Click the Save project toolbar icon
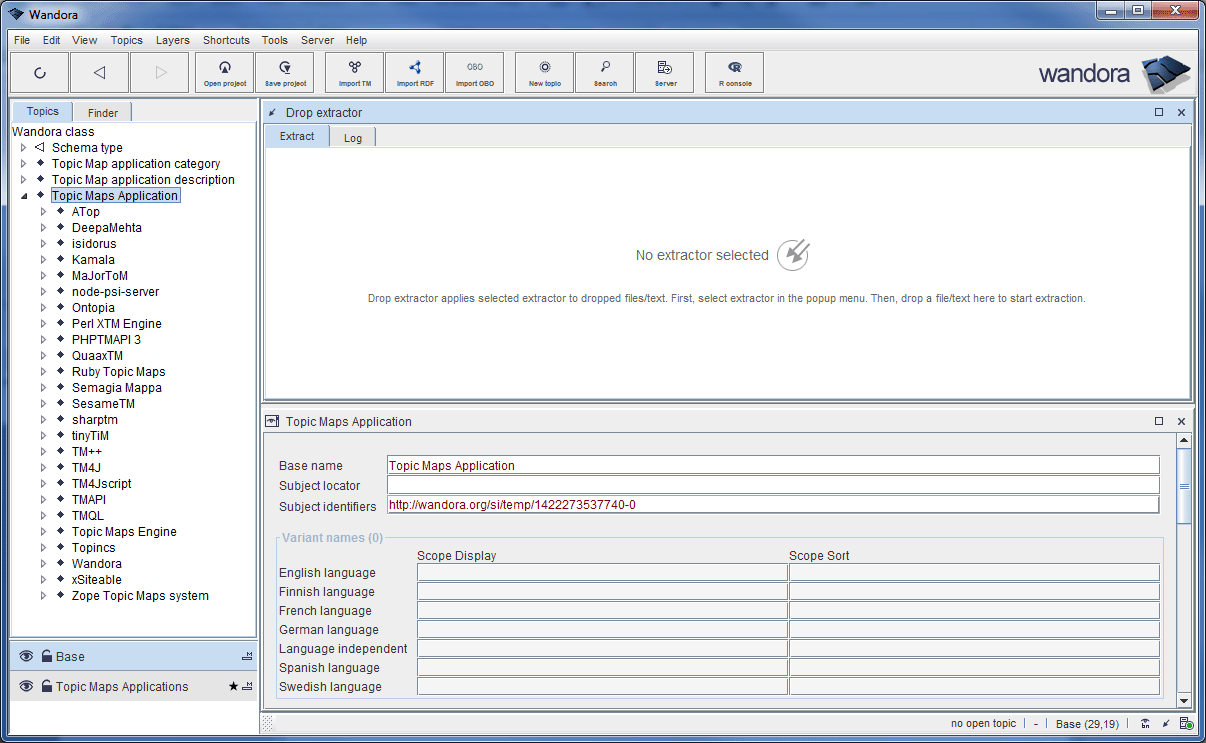Viewport: 1206px width, 743px height. 285,72
